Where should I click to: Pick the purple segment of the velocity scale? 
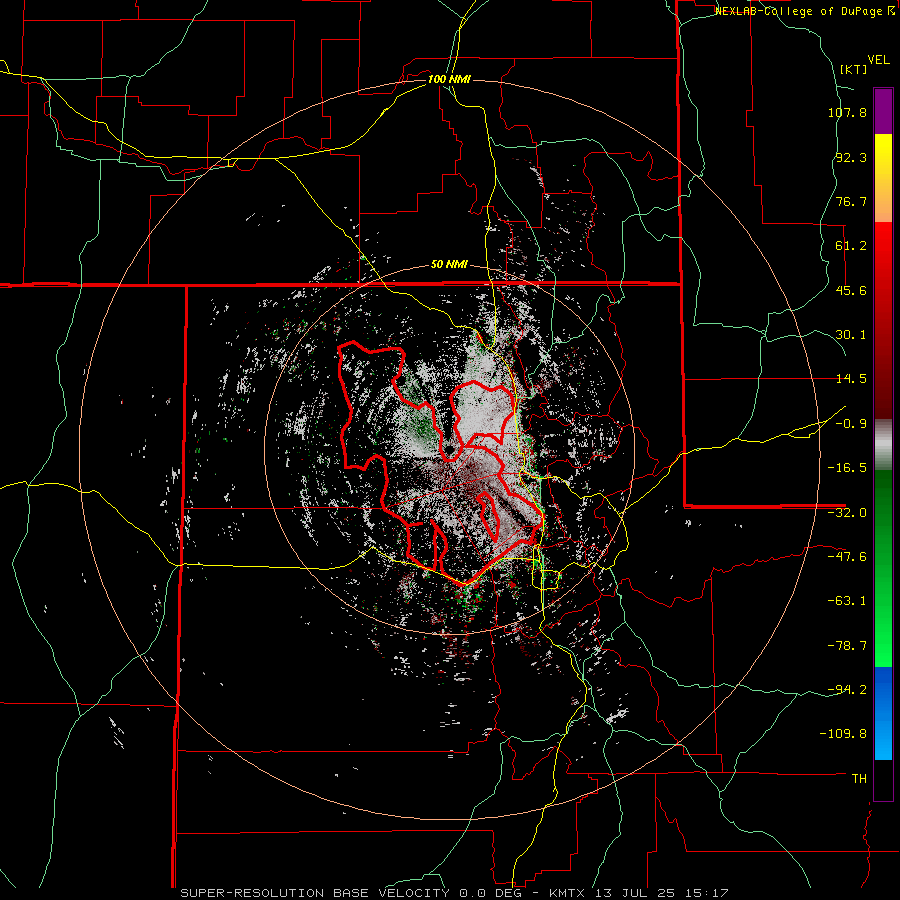pos(883,112)
